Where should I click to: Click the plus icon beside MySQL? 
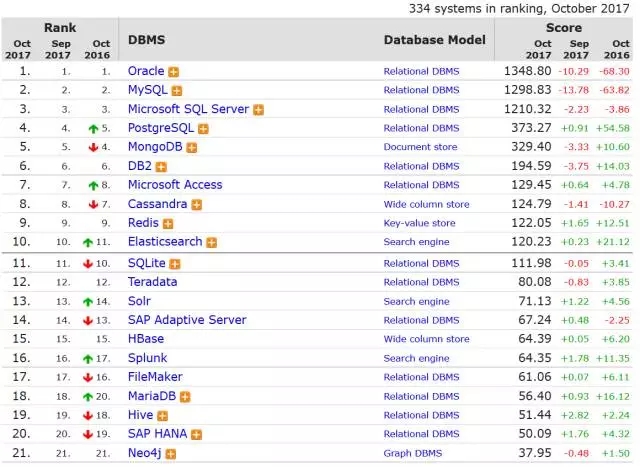[x=177, y=91]
